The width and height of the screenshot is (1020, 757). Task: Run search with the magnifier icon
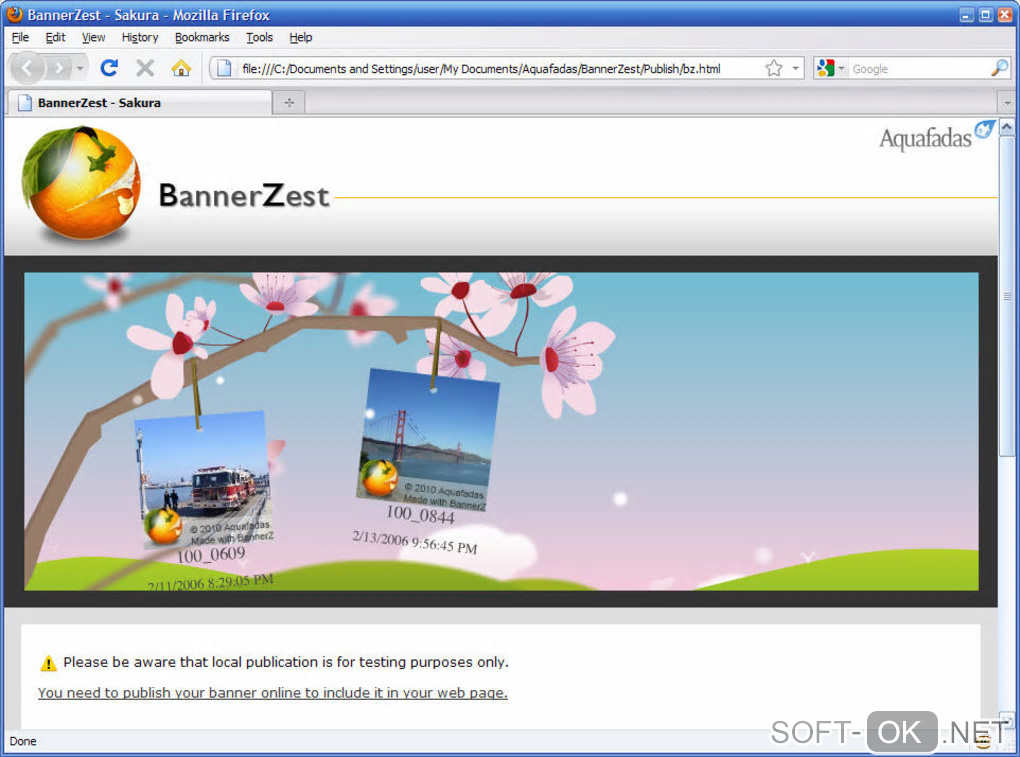[999, 68]
